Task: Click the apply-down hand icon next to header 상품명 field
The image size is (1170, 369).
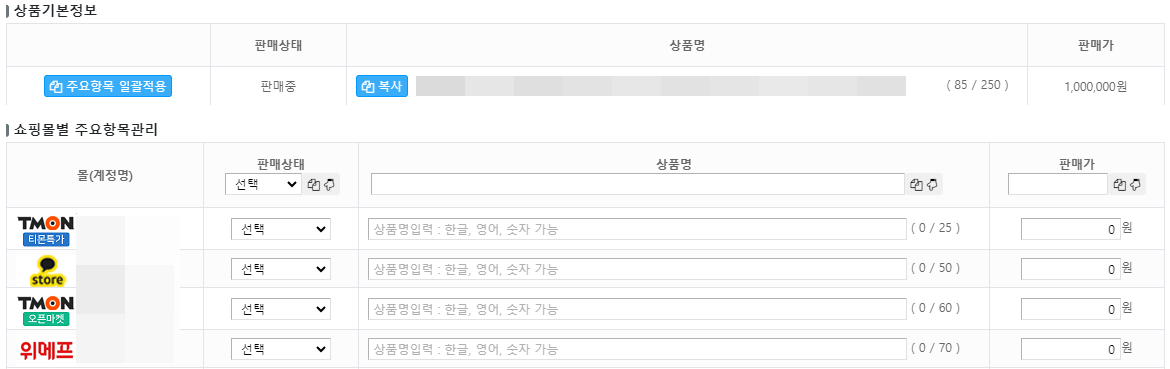Action: pyautogui.click(x=933, y=185)
